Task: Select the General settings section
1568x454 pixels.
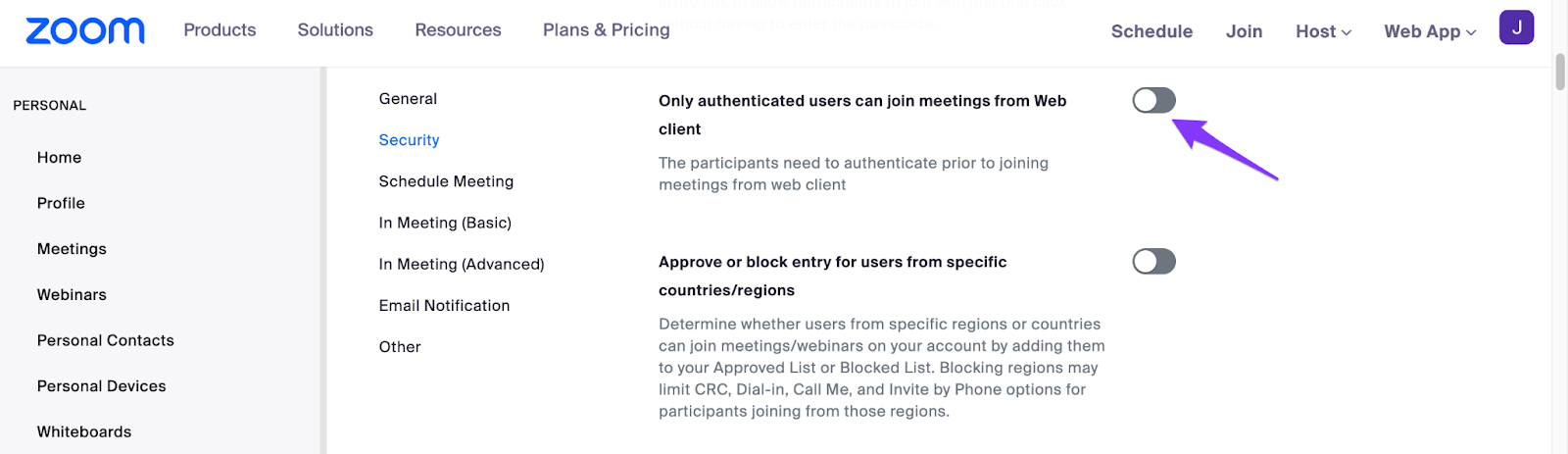Action: point(408,99)
